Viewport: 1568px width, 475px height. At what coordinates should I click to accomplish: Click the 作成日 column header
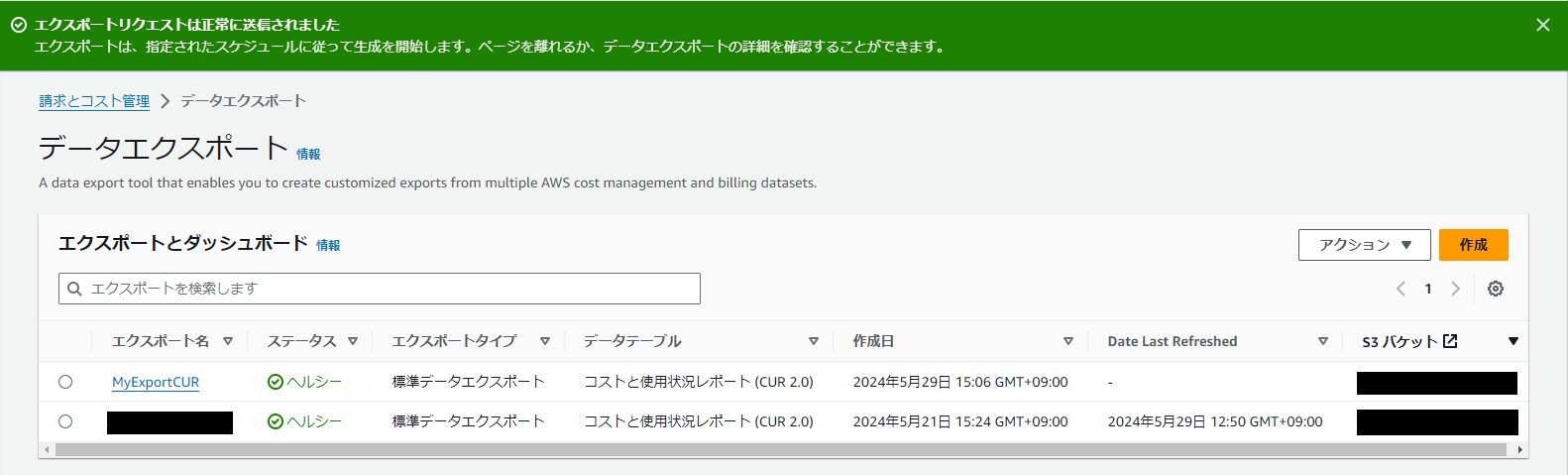(873, 341)
